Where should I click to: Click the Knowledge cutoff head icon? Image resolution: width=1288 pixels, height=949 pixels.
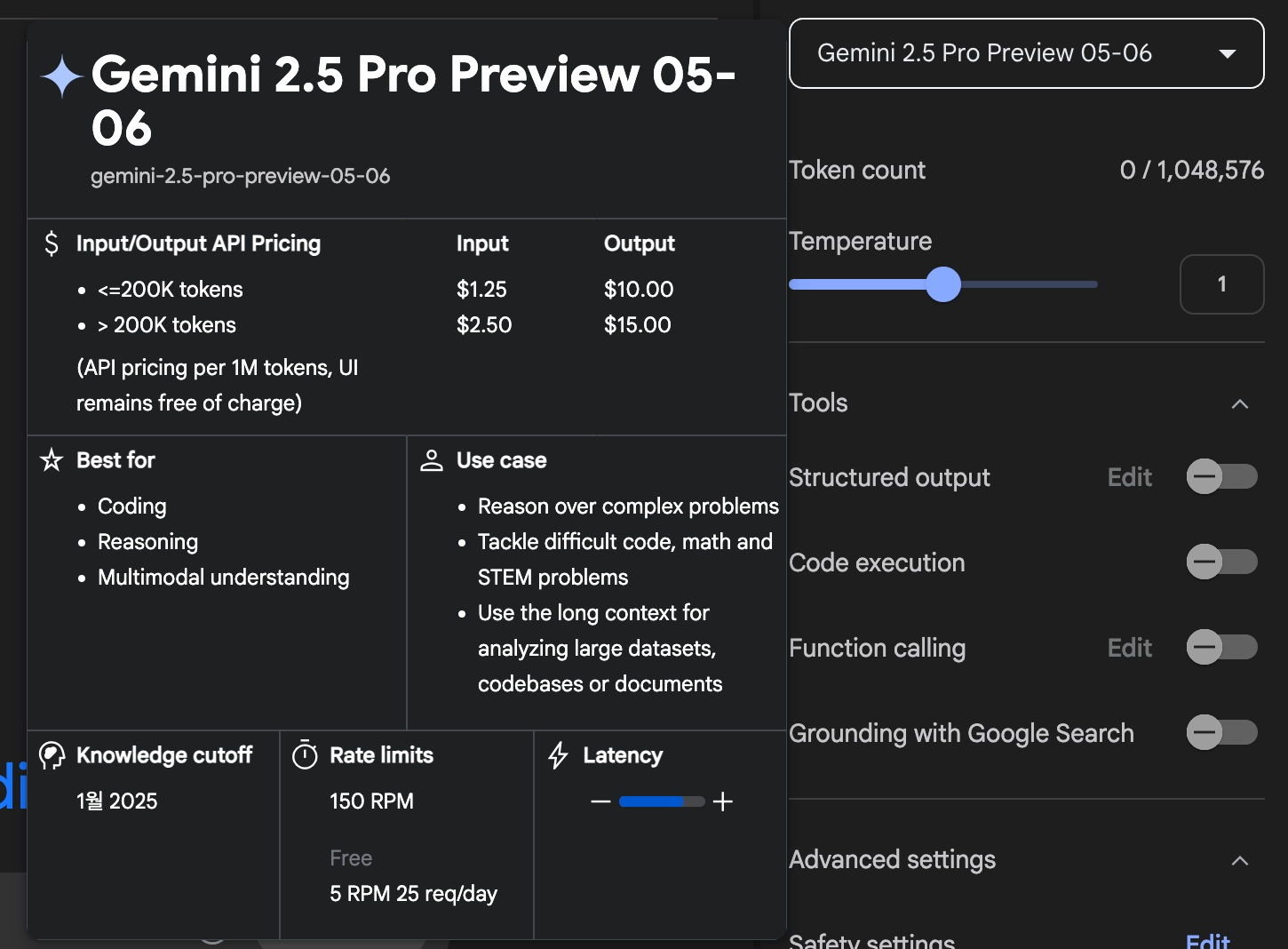click(x=52, y=755)
